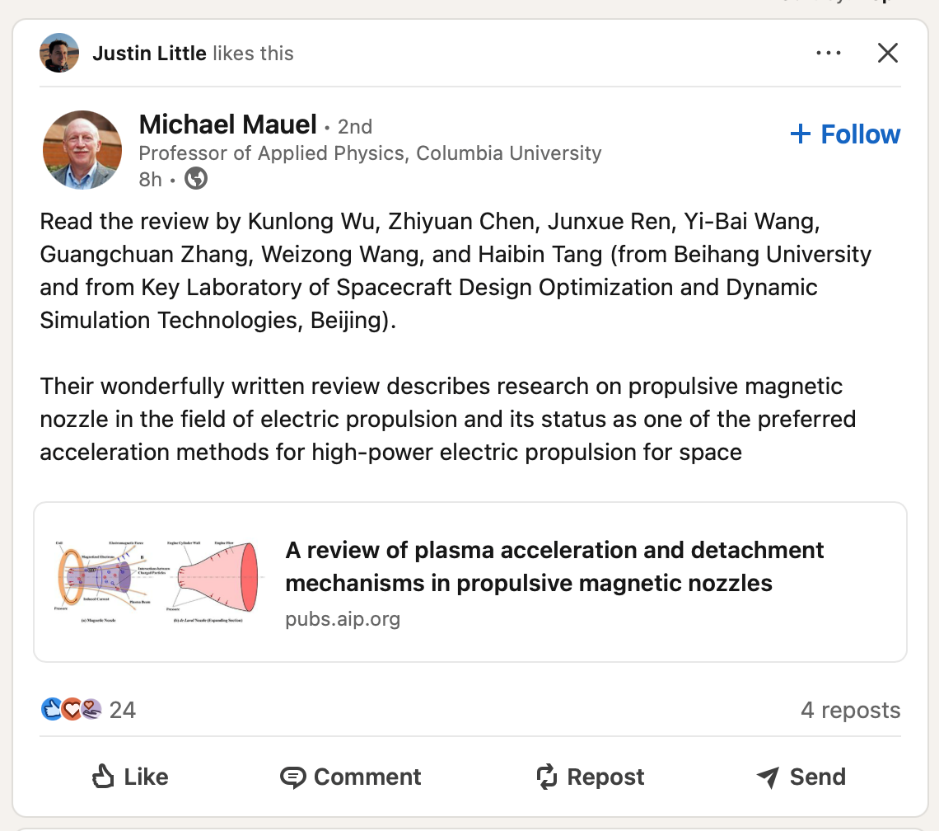Click the Send paper plane icon
This screenshot has height=831, width=939.
pos(768,777)
